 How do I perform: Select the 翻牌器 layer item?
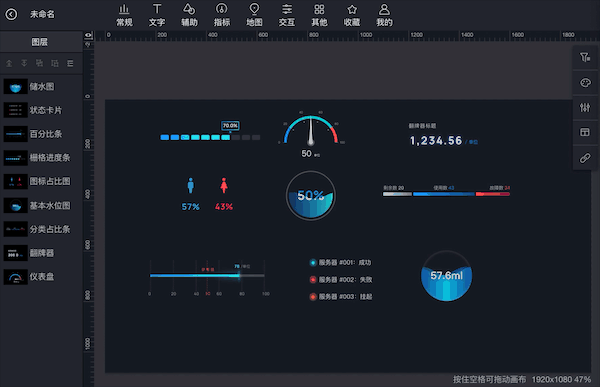tap(41, 253)
